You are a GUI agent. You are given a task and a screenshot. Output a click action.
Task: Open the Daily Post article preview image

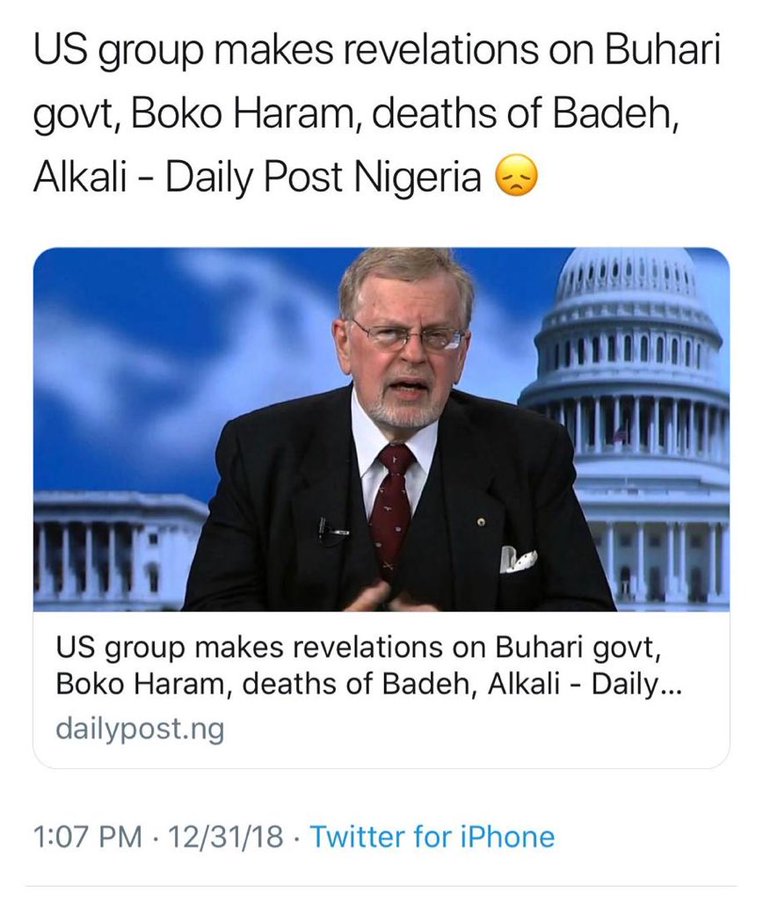[381, 428]
